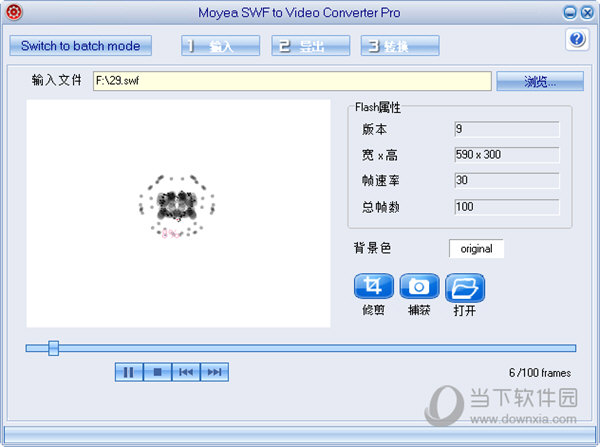Click the bottom conversion progress bar

[x=300, y=435]
